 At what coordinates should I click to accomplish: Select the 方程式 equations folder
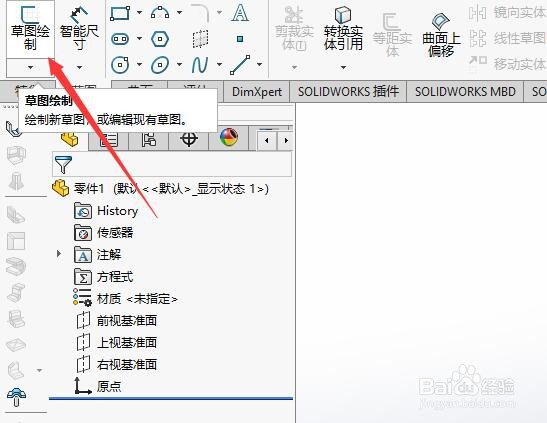pos(104,277)
